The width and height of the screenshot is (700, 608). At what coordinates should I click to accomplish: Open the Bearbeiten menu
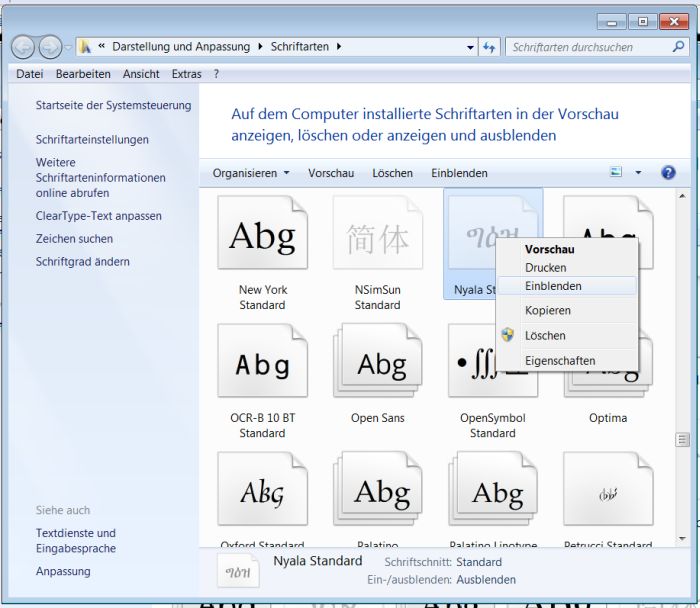point(83,74)
